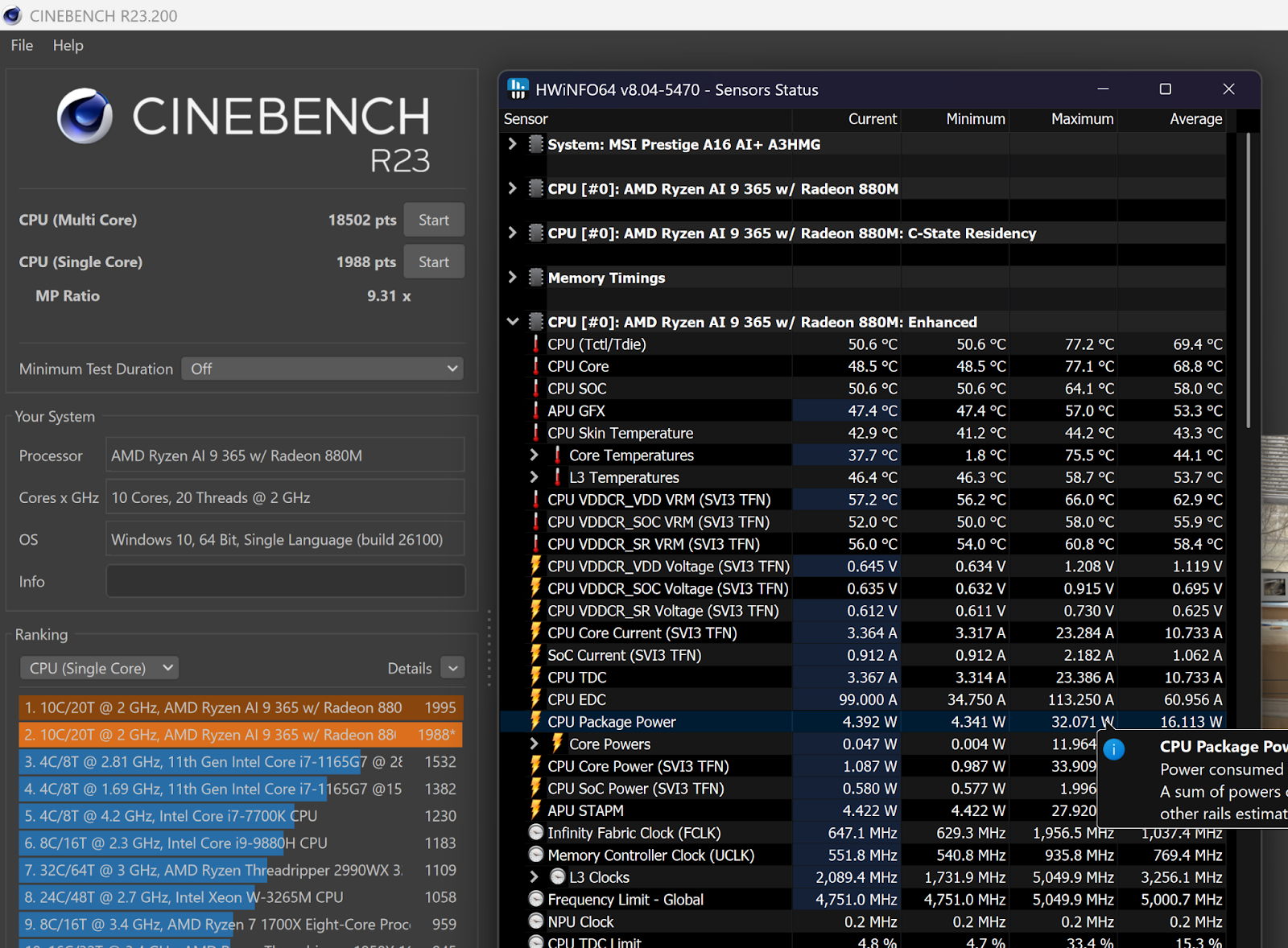Image resolution: width=1288 pixels, height=948 pixels.
Task: Open Minimum Test Duration dropdown
Action: pos(322,369)
